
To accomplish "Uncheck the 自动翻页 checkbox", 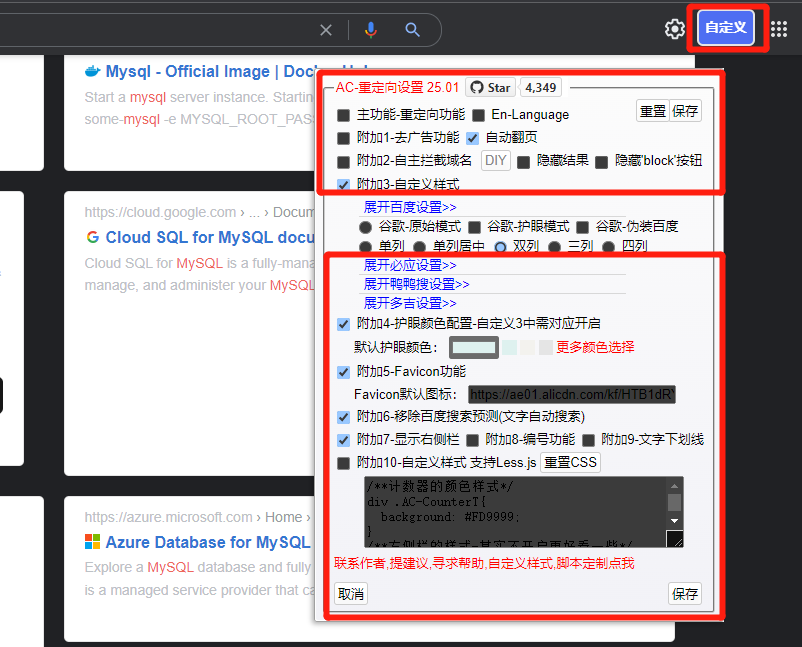I will point(473,138).
